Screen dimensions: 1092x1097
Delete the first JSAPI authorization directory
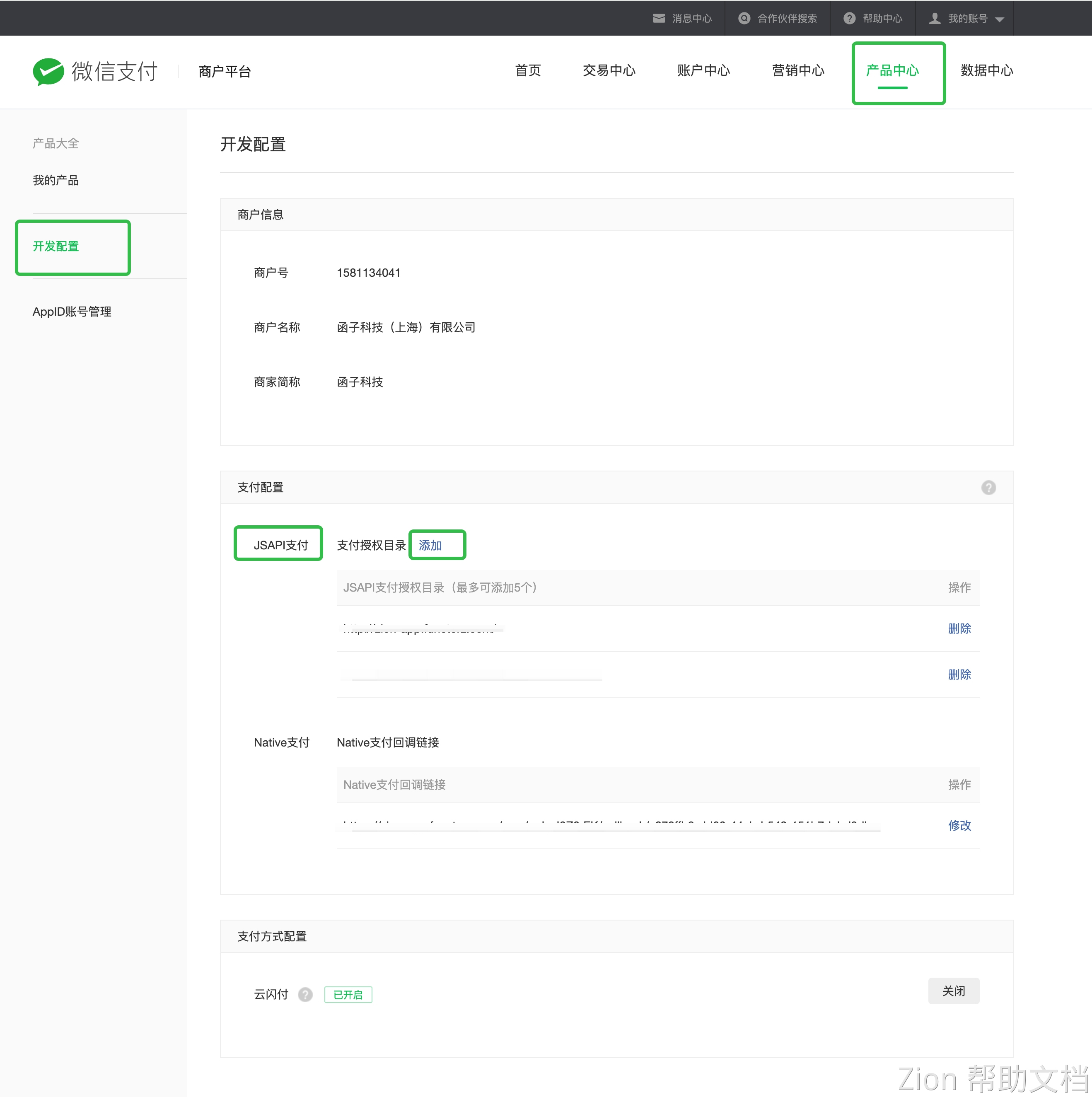(959, 628)
